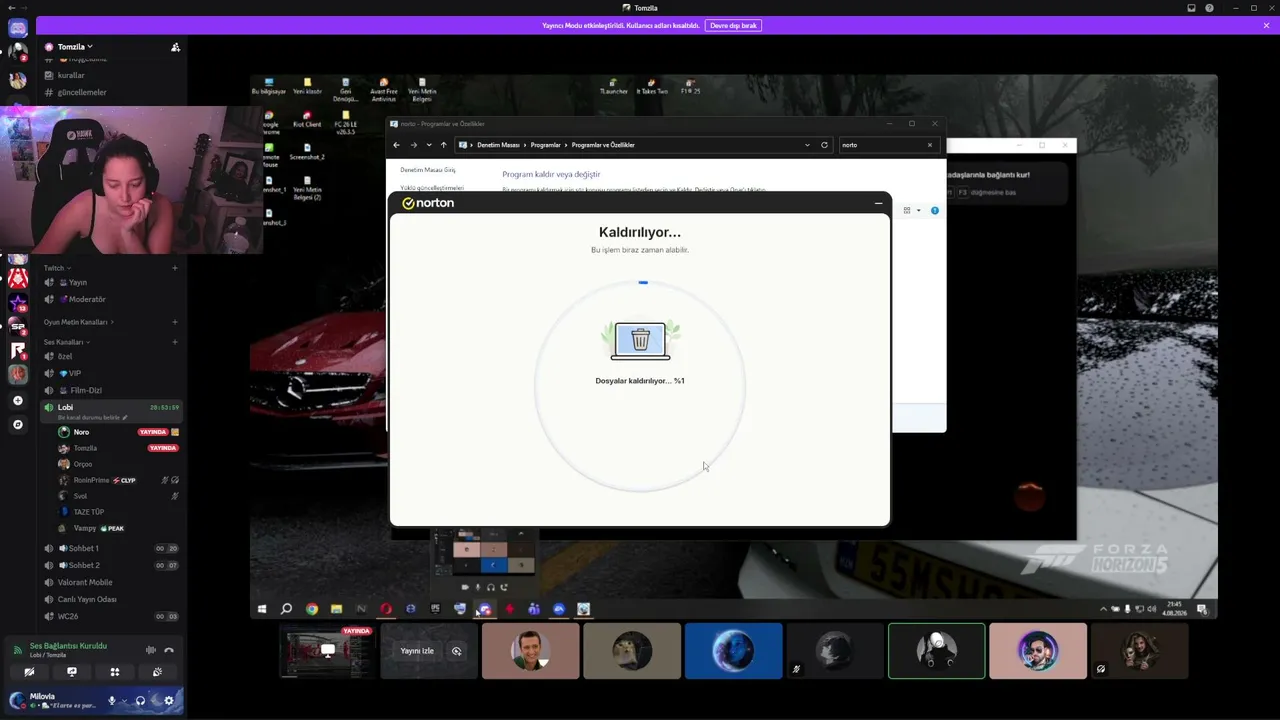The image size is (1280, 720).
Task: Minimize the Norton uninstall window
Action: pyautogui.click(x=878, y=203)
